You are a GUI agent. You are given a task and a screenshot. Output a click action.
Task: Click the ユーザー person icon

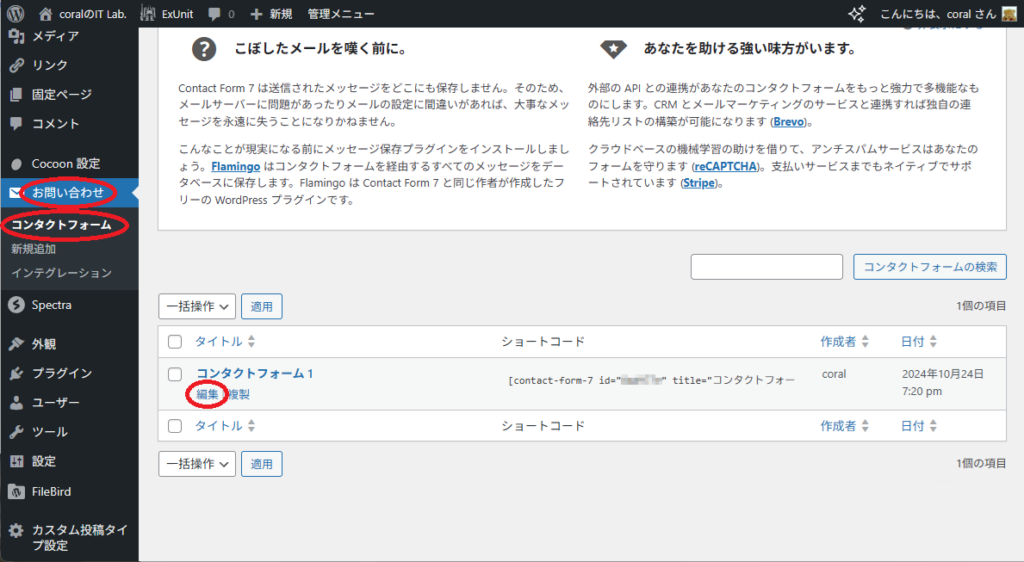16,403
